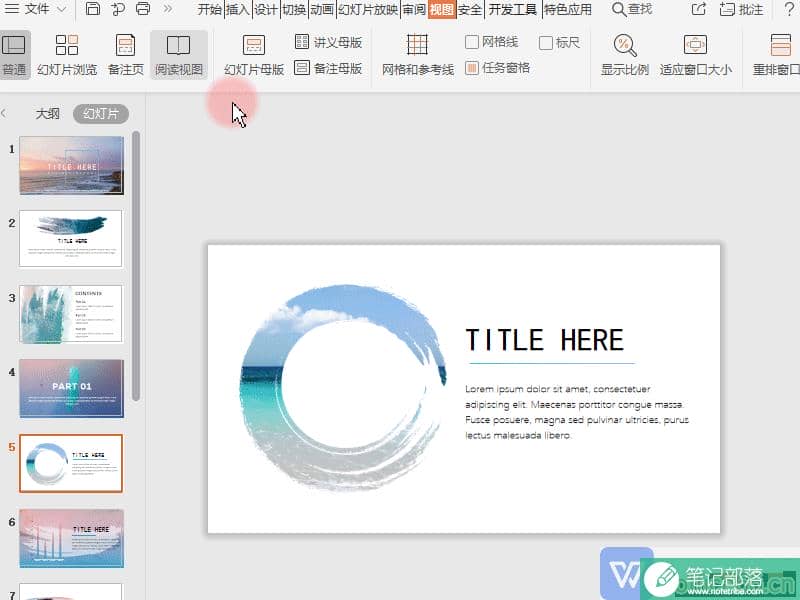Image resolution: width=800 pixels, height=600 pixels.
Task: Click the Lorem ipsum paragraph text box
Action: pos(577,412)
